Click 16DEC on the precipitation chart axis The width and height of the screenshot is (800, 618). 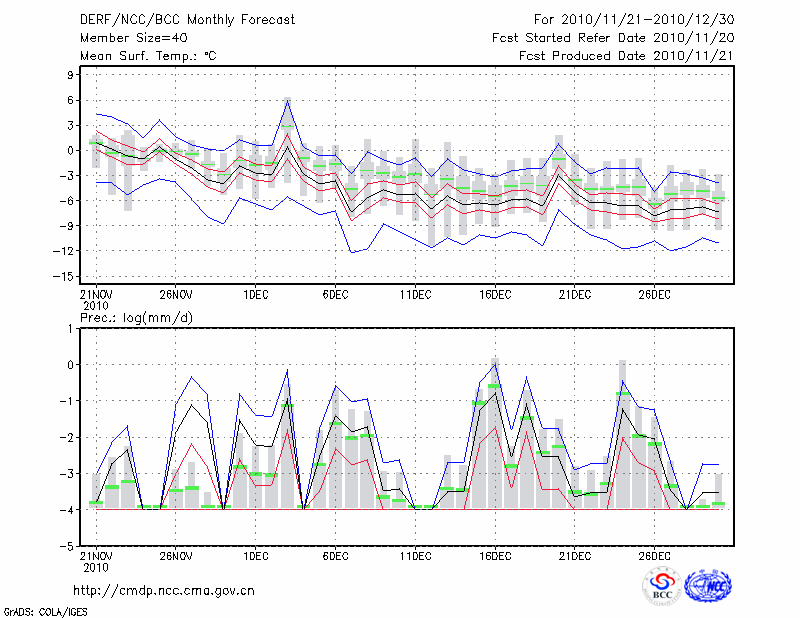click(x=495, y=555)
